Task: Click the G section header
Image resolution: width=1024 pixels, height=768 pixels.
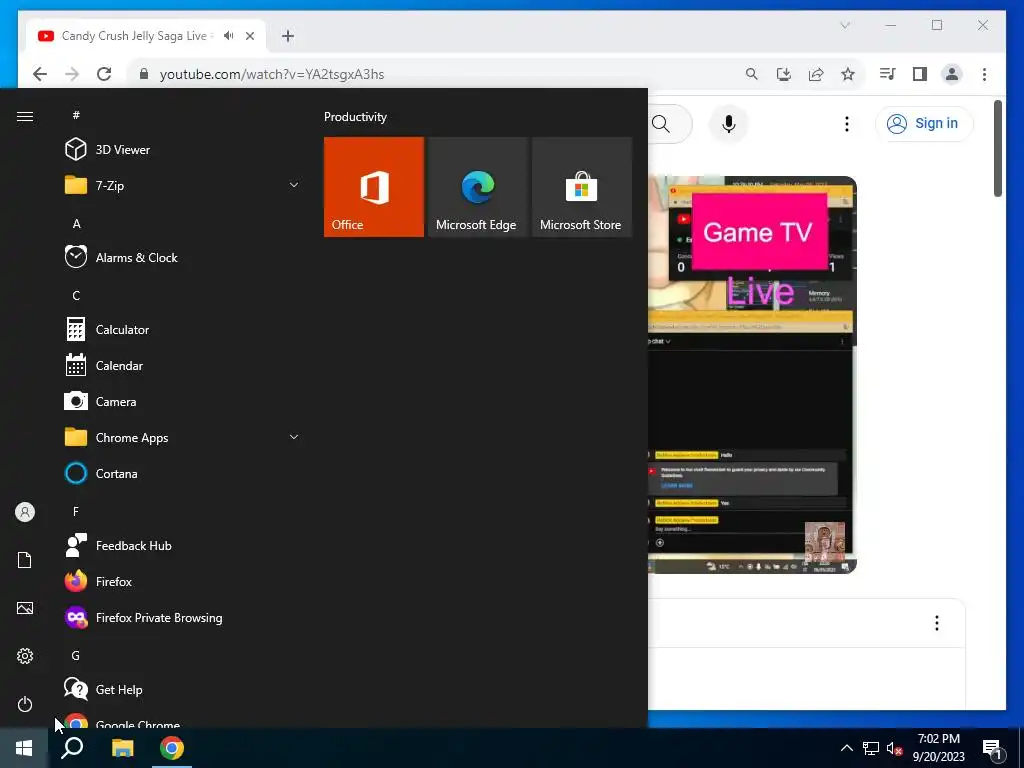Action: click(x=76, y=655)
